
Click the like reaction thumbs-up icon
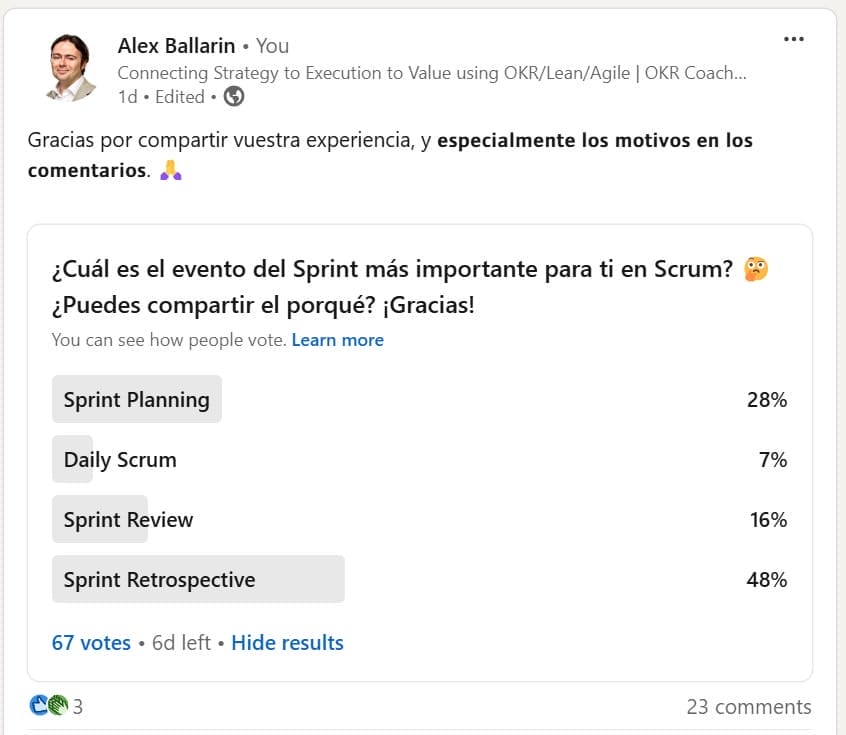click(x=39, y=706)
